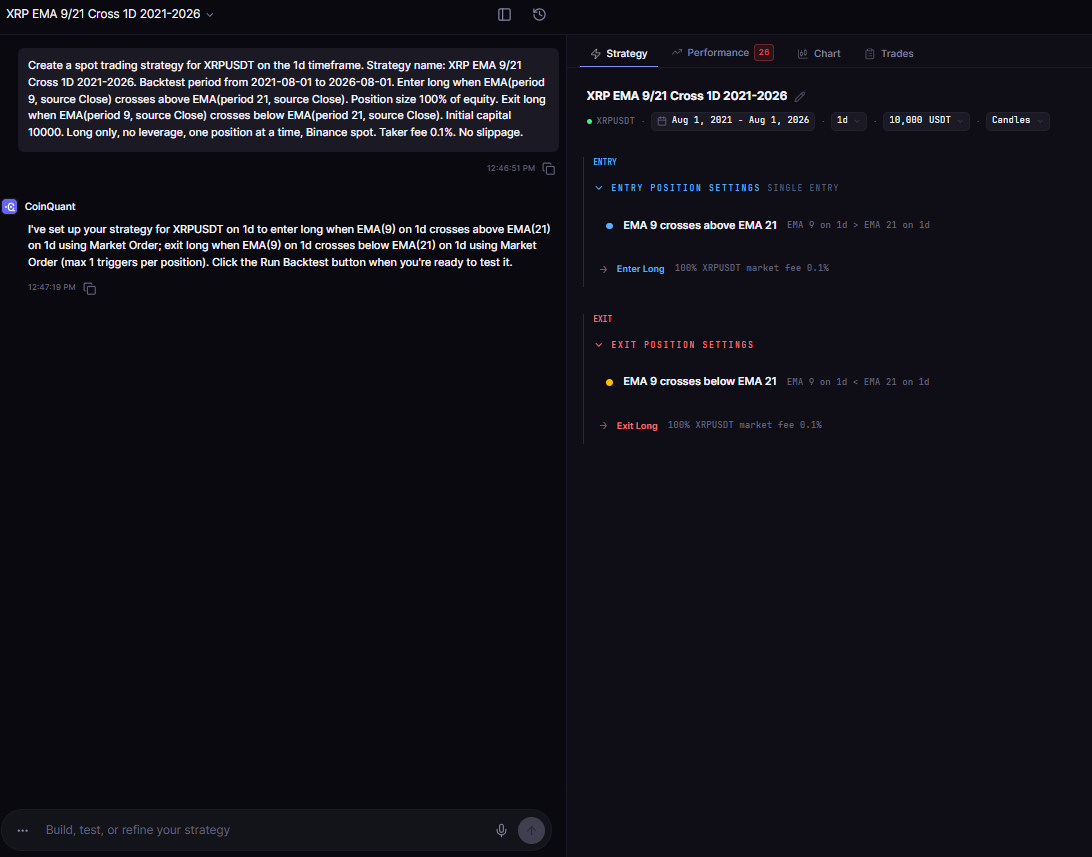Toggle the sidebar panel layout icon
This screenshot has width=1092, height=857.
point(504,15)
